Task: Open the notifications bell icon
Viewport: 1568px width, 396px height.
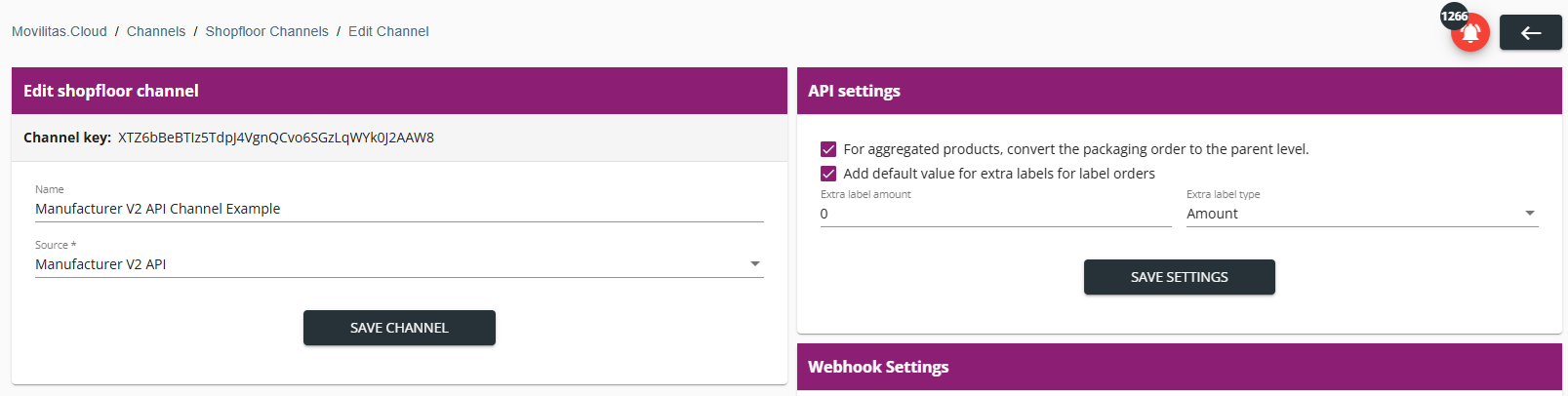Action: (x=1470, y=33)
